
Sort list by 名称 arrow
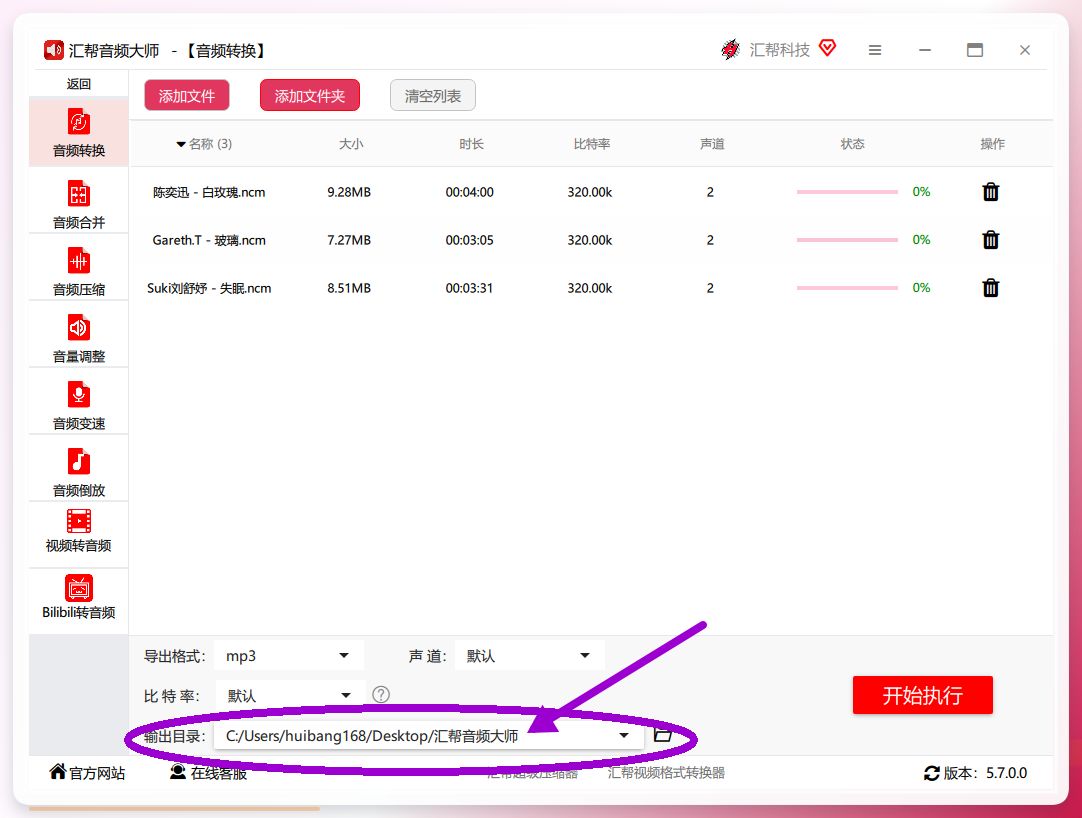click(x=181, y=144)
